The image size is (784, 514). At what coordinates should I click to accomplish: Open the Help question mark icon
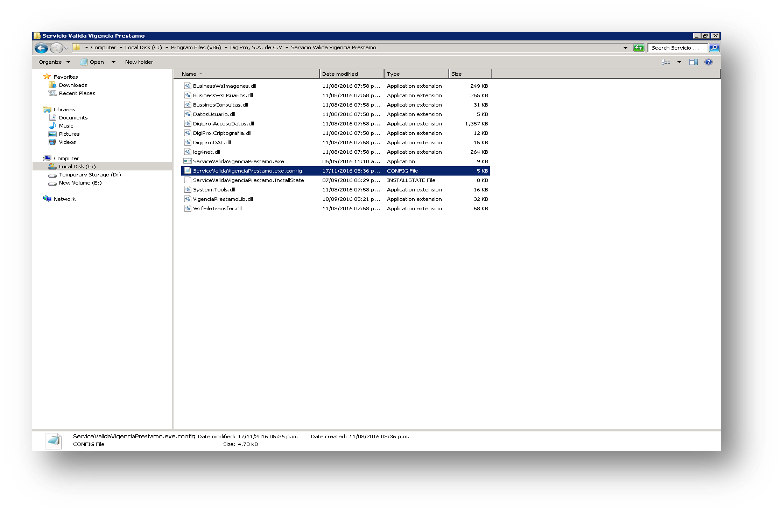(709, 62)
